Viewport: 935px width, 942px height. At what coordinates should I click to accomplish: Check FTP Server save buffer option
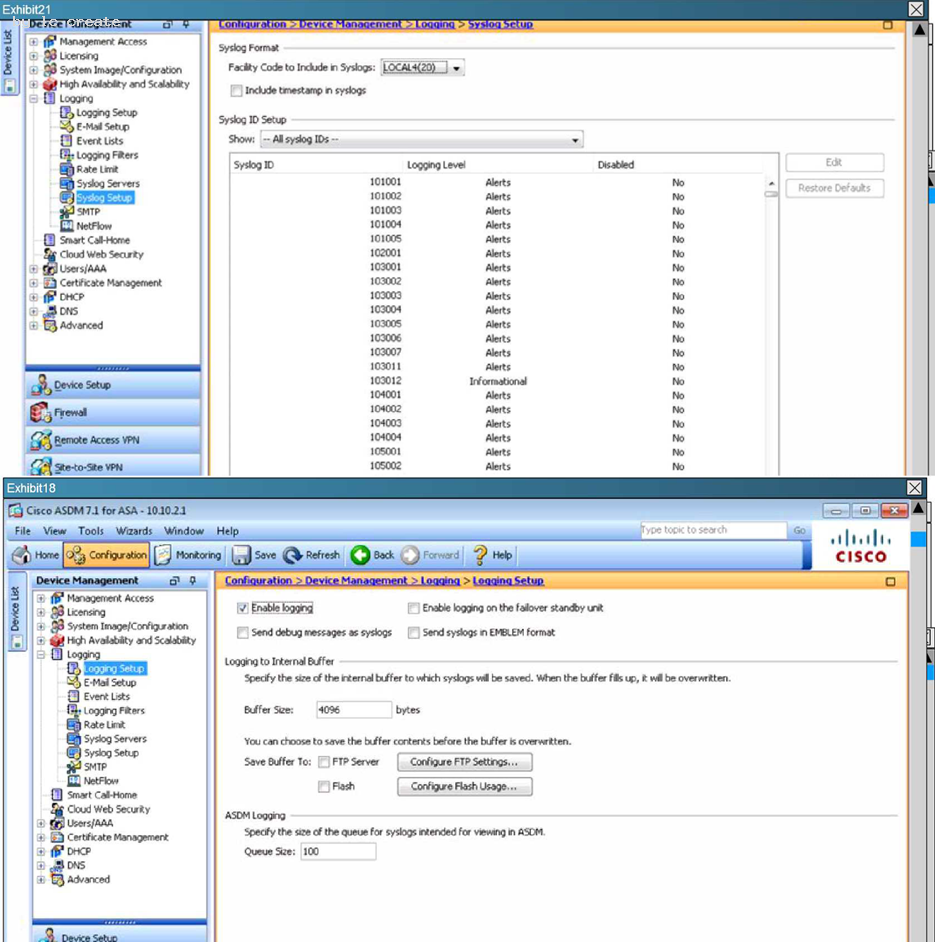tap(324, 762)
